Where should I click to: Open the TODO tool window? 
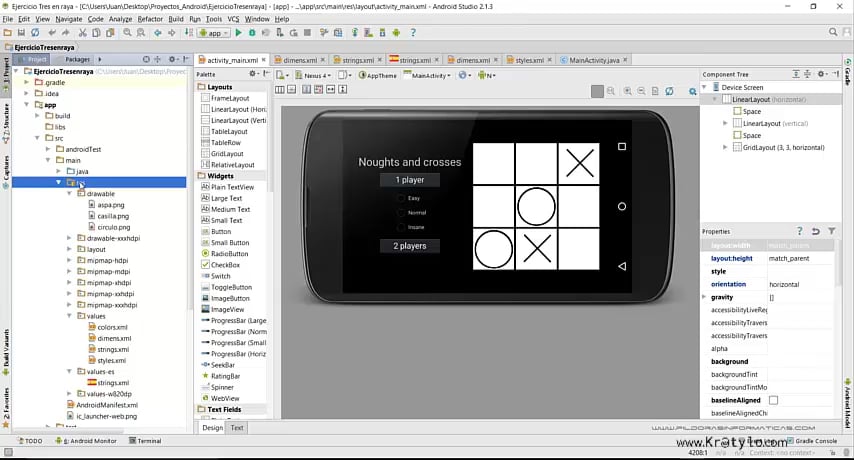coord(30,441)
